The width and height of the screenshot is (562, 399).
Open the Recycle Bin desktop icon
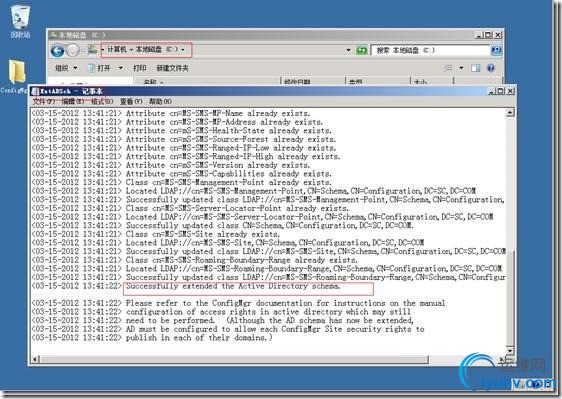coord(20,22)
